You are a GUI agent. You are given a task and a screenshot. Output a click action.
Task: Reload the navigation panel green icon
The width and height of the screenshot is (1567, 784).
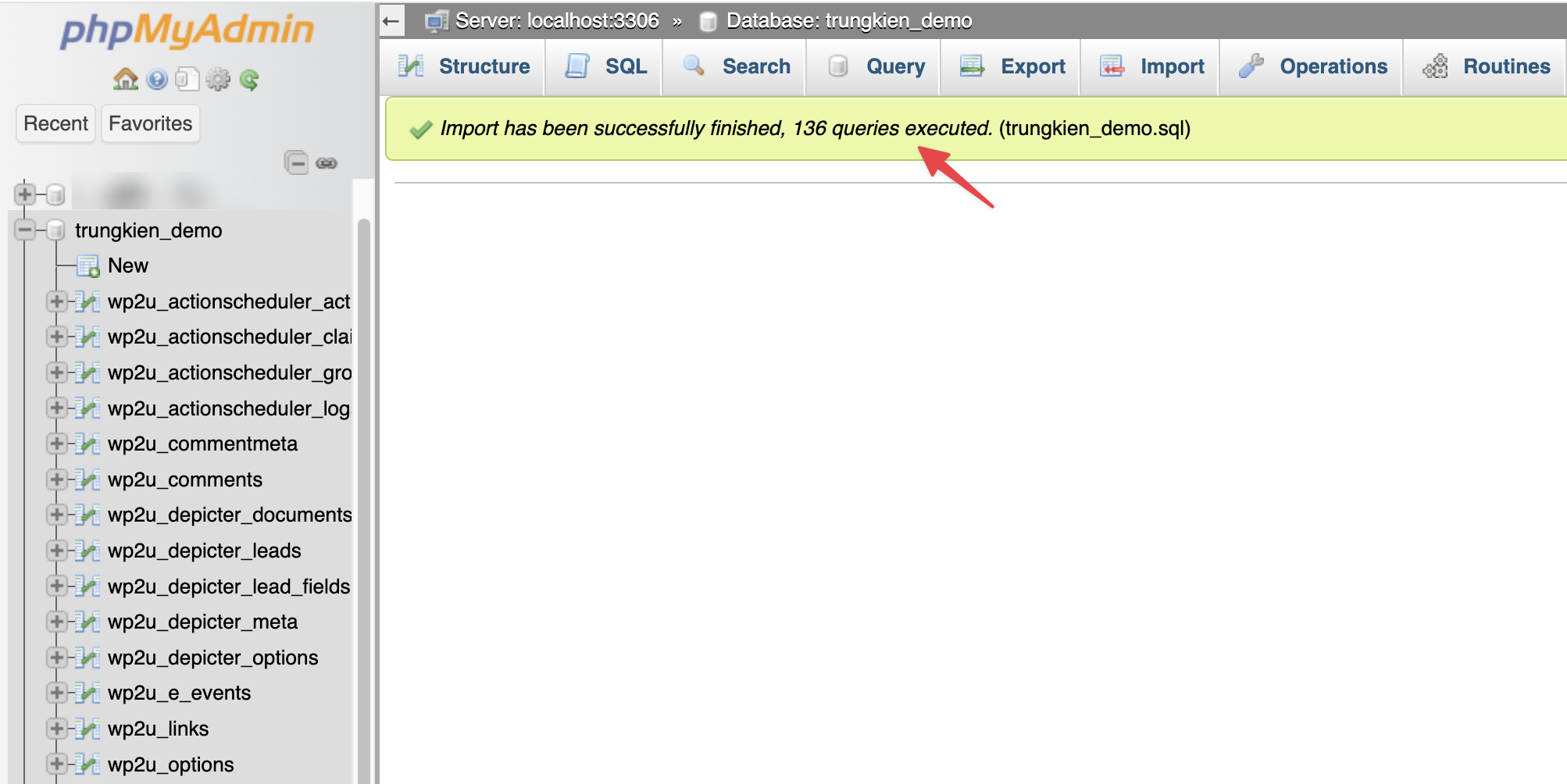(249, 79)
